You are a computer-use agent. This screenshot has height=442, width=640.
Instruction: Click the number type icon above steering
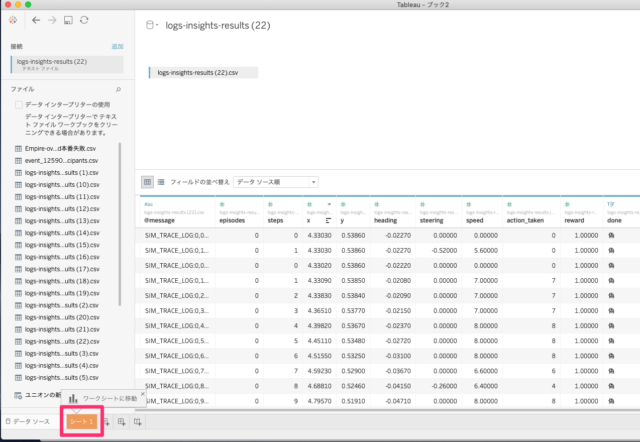click(x=422, y=204)
